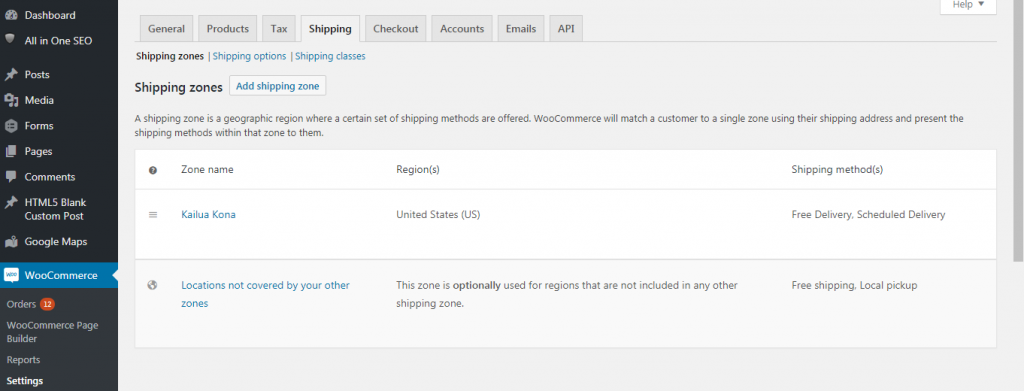
Task: Switch to the Products tab
Action: tap(228, 29)
